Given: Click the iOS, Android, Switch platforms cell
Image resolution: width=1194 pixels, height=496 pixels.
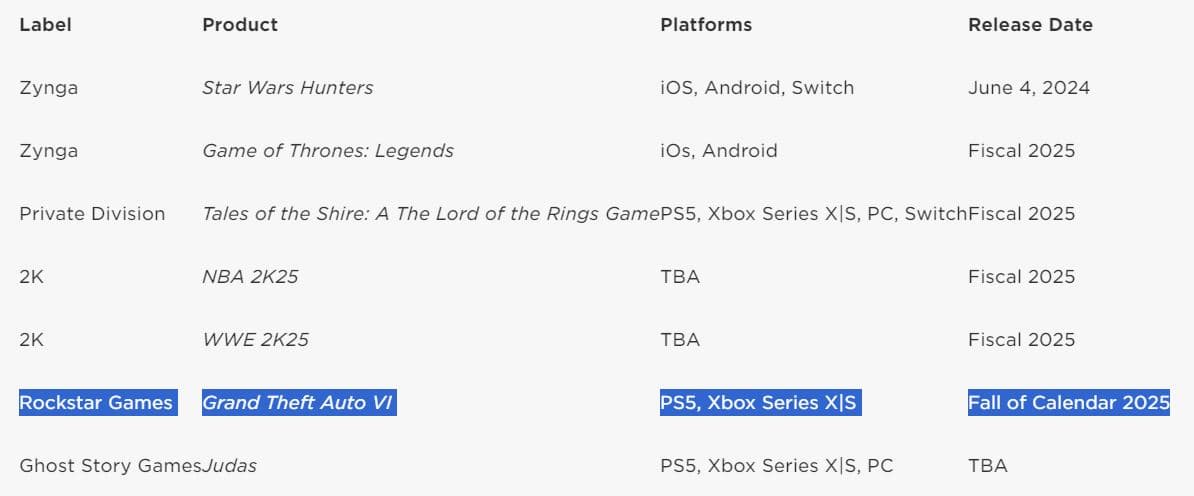Looking at the screenshot, I should pos(757,87).
